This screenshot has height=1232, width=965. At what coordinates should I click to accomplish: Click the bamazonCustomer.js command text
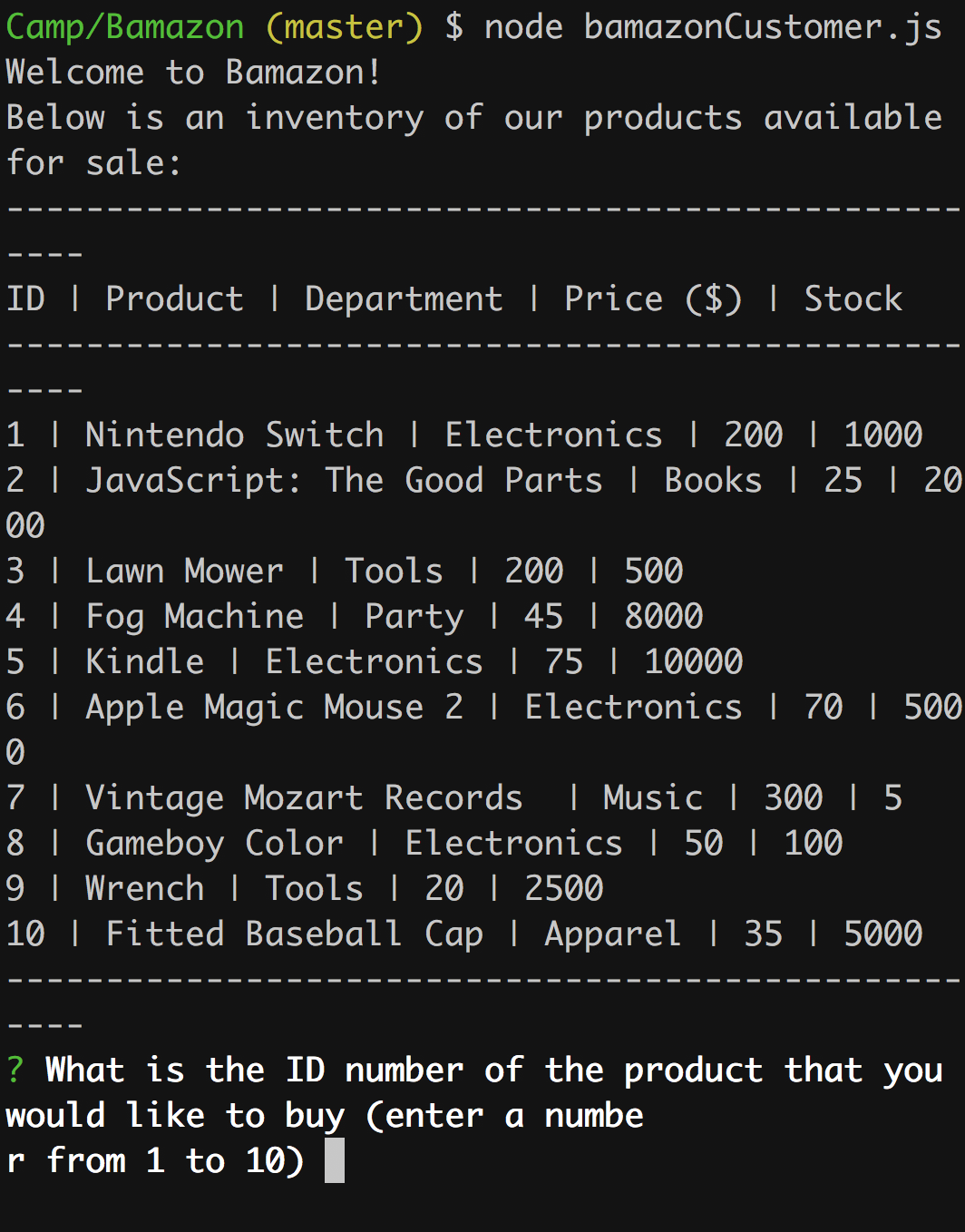pyautogui.click(x=764, y=26)
